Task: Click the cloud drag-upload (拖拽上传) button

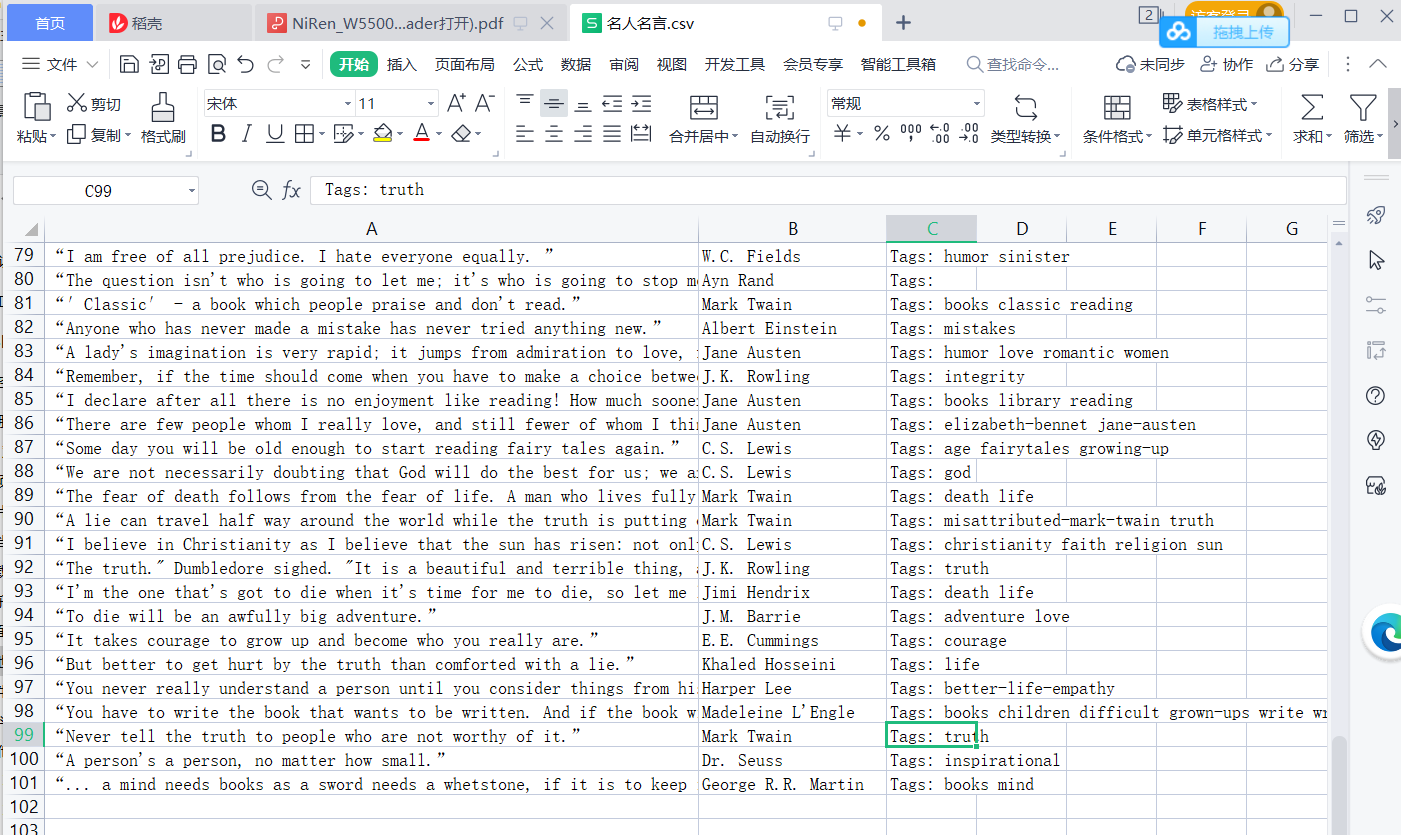Action: point(1225,32)
